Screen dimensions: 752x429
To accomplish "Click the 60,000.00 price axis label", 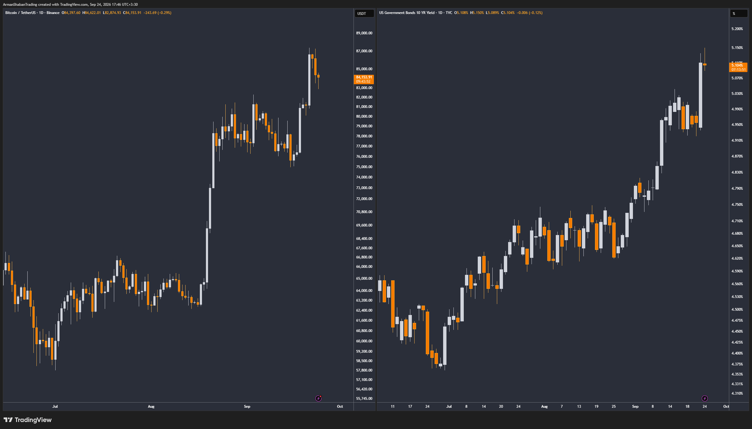I will (364, 341).
